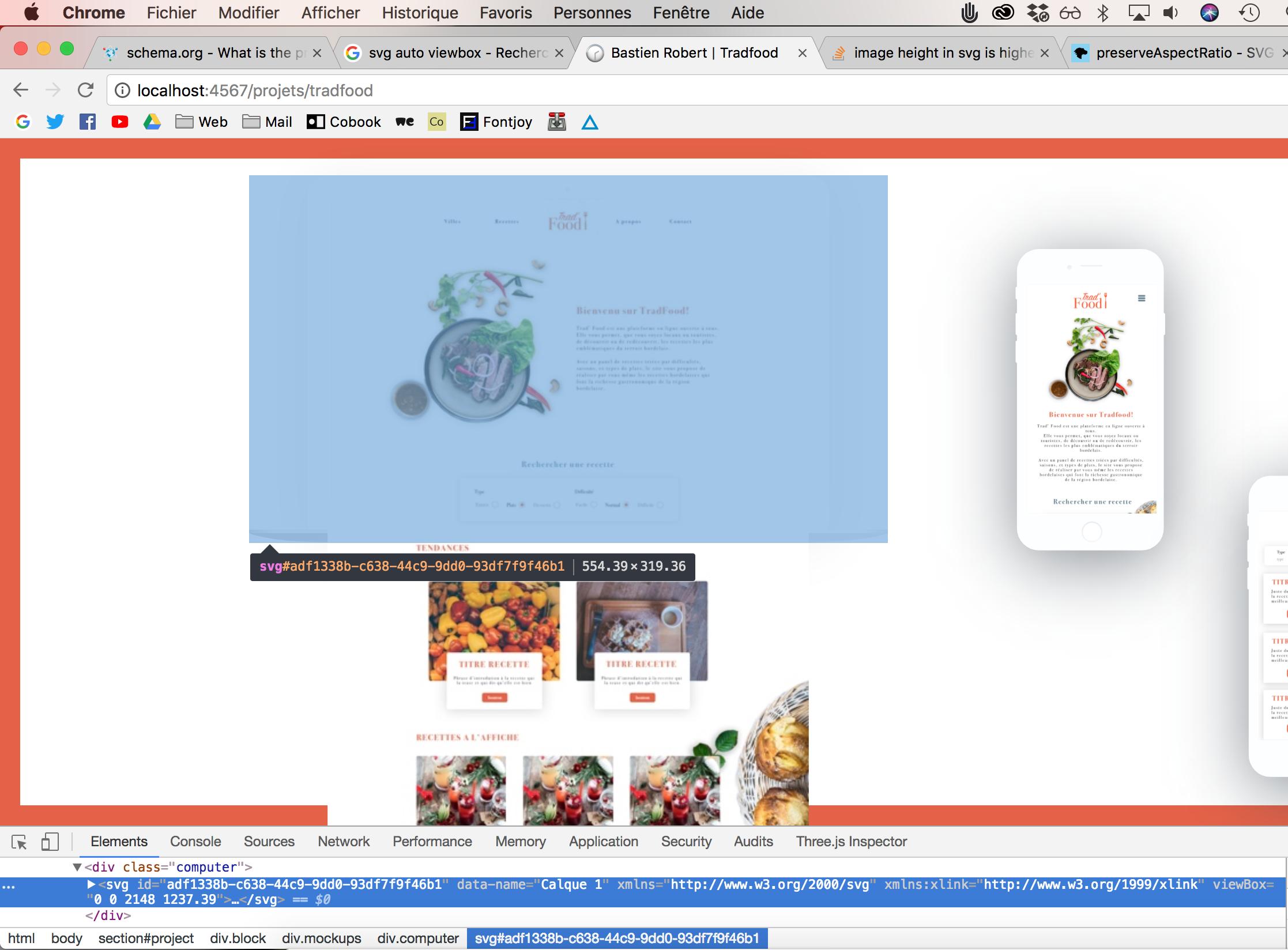Open Siri from menu bar
Viewport: 1288px width, 950px height.
pos(1209,13)
